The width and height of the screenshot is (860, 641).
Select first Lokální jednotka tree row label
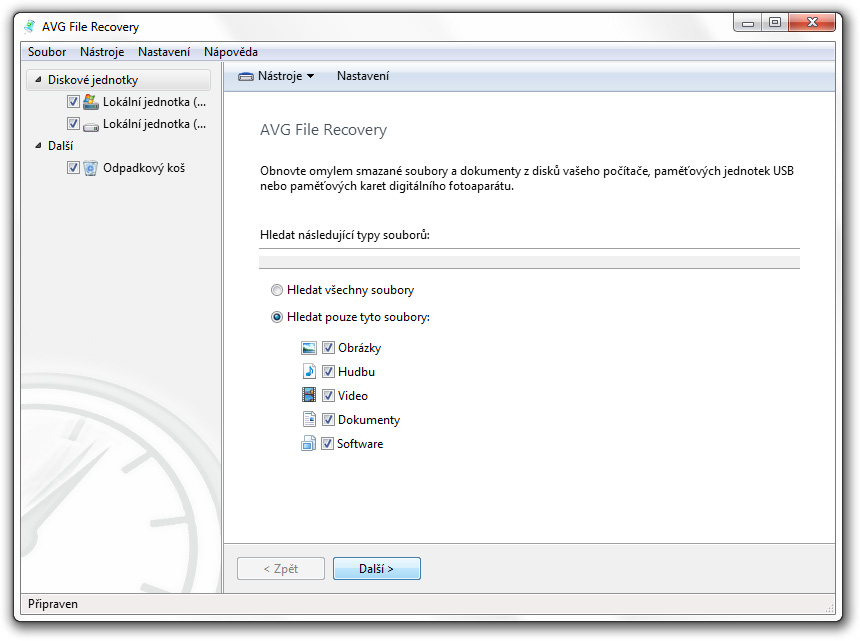pyautogui.click(x=155, y=102)
